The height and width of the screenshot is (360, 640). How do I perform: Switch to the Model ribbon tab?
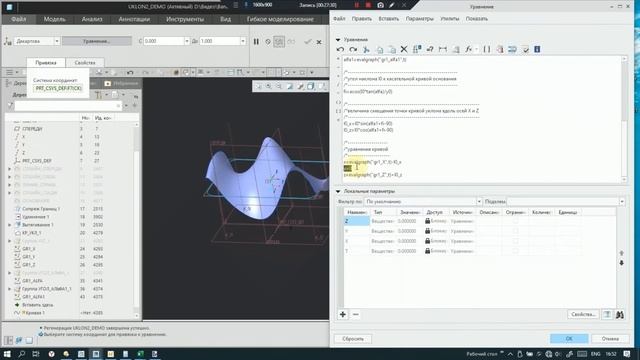point(55,19)
